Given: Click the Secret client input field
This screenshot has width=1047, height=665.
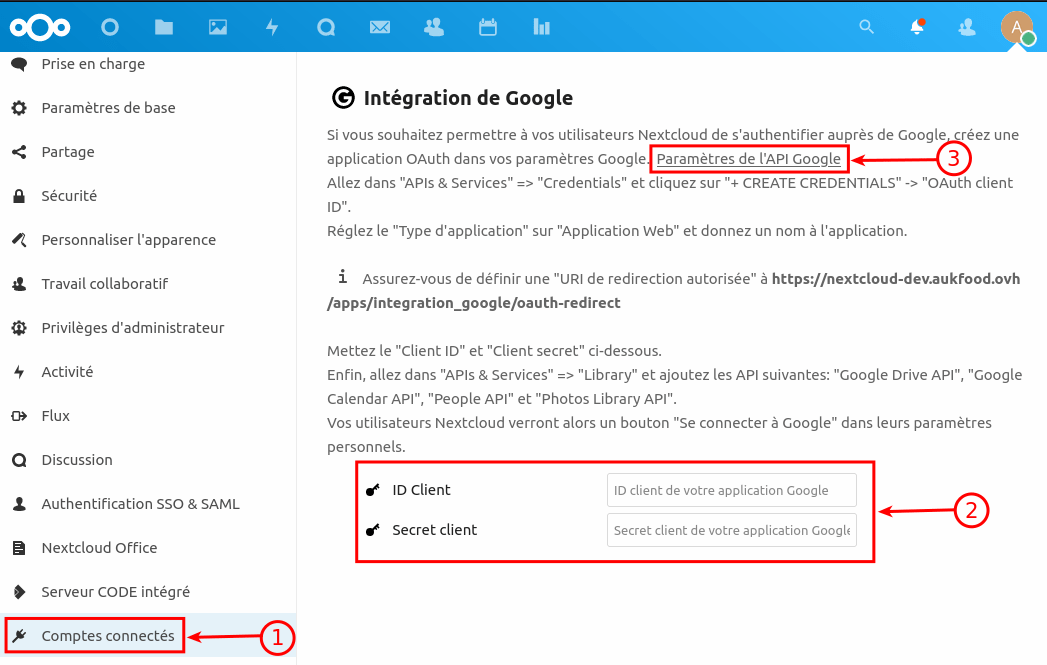Looking at the screenshot, I should click(731, 530).
